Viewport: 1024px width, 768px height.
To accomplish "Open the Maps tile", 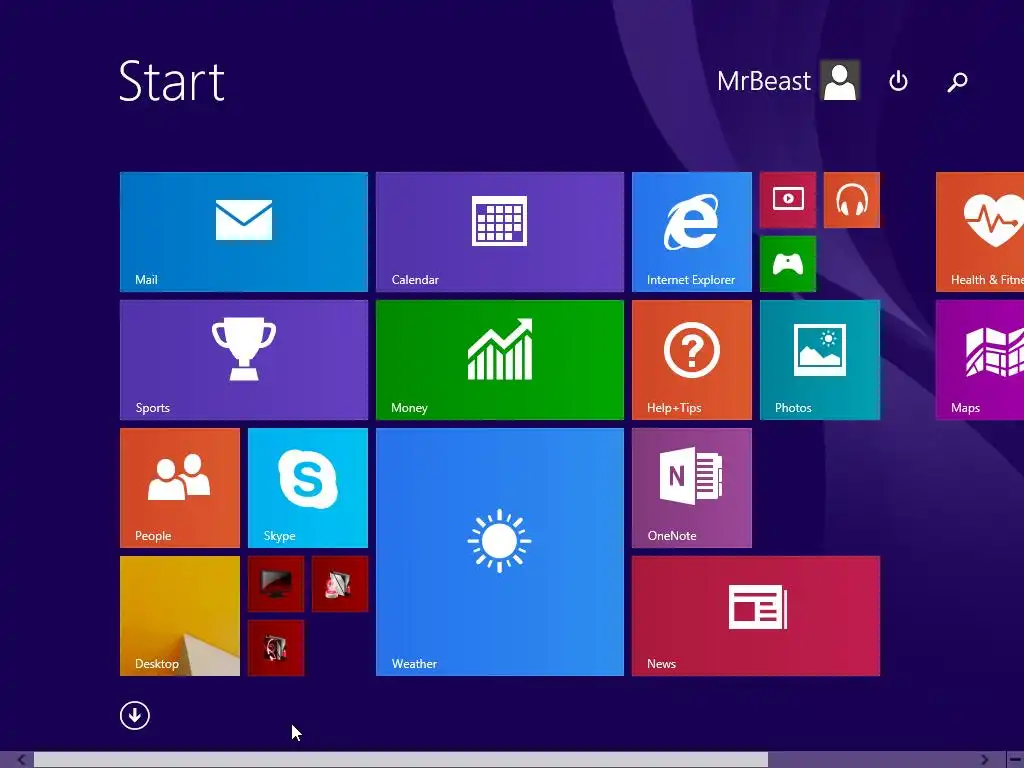I will tap(980, 360).
